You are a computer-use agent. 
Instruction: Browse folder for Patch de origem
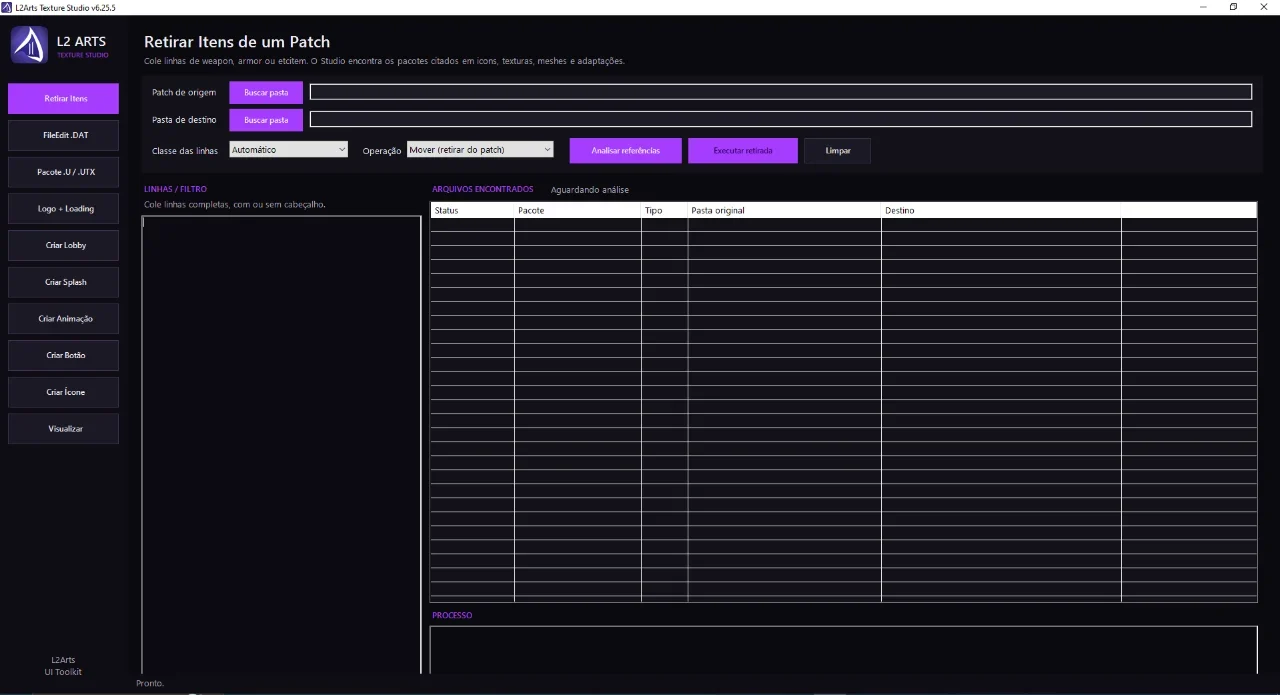click(x=266, y=92)
